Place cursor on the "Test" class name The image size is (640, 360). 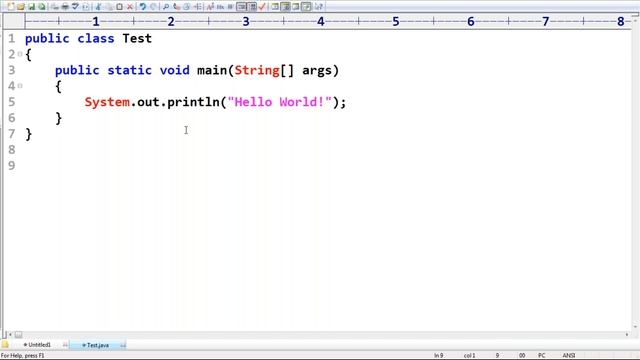coord(137,38)
